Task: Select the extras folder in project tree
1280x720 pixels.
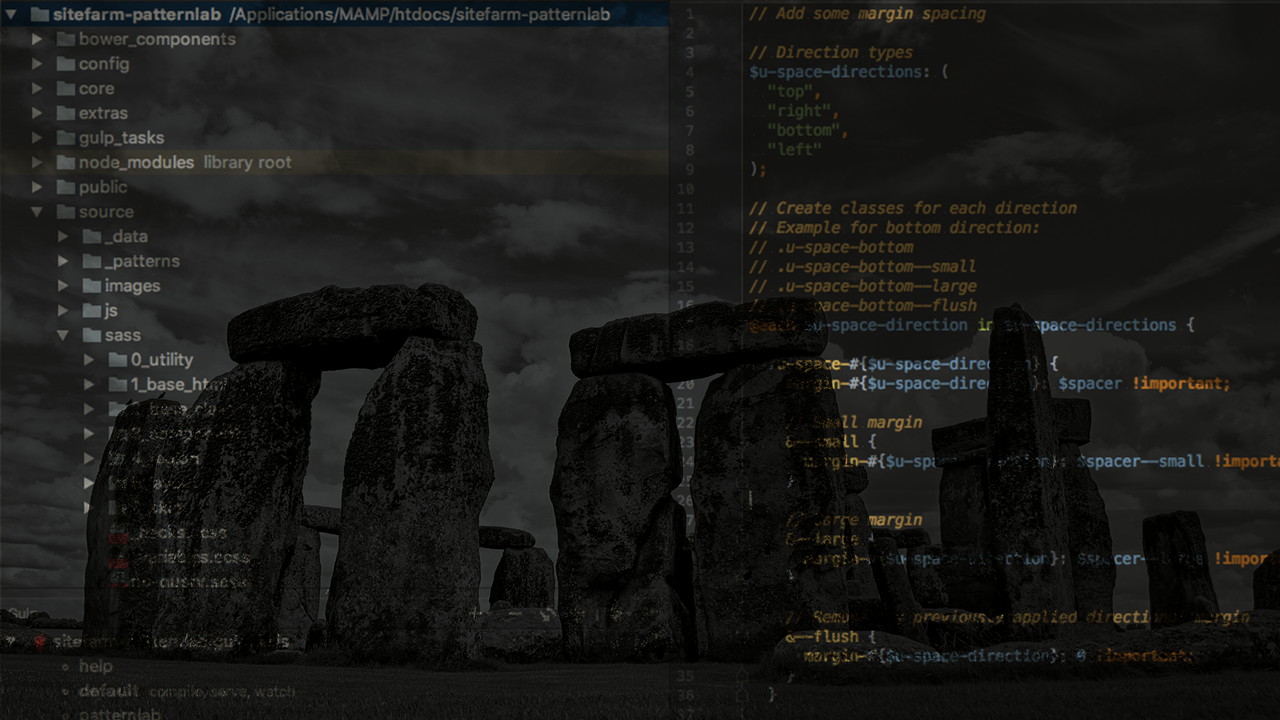Action: pyautogui.click(x=103, y=113)
